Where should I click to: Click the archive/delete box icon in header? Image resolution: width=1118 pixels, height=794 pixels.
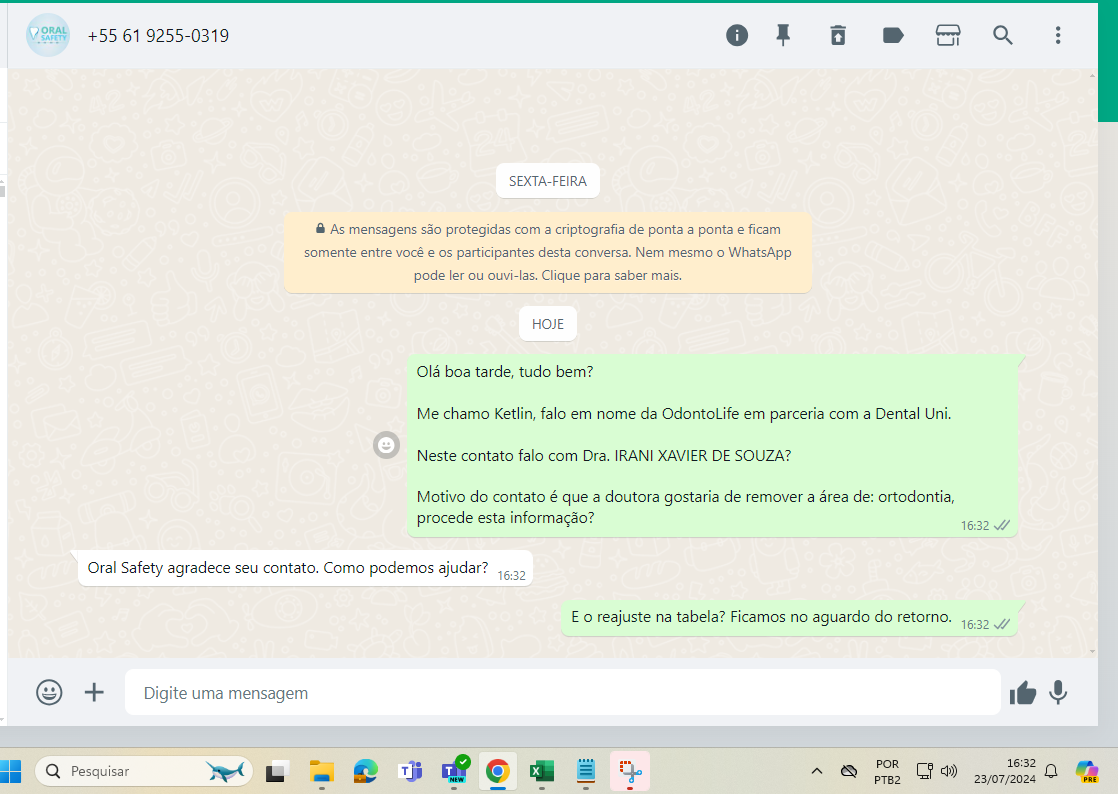[838, 35]
